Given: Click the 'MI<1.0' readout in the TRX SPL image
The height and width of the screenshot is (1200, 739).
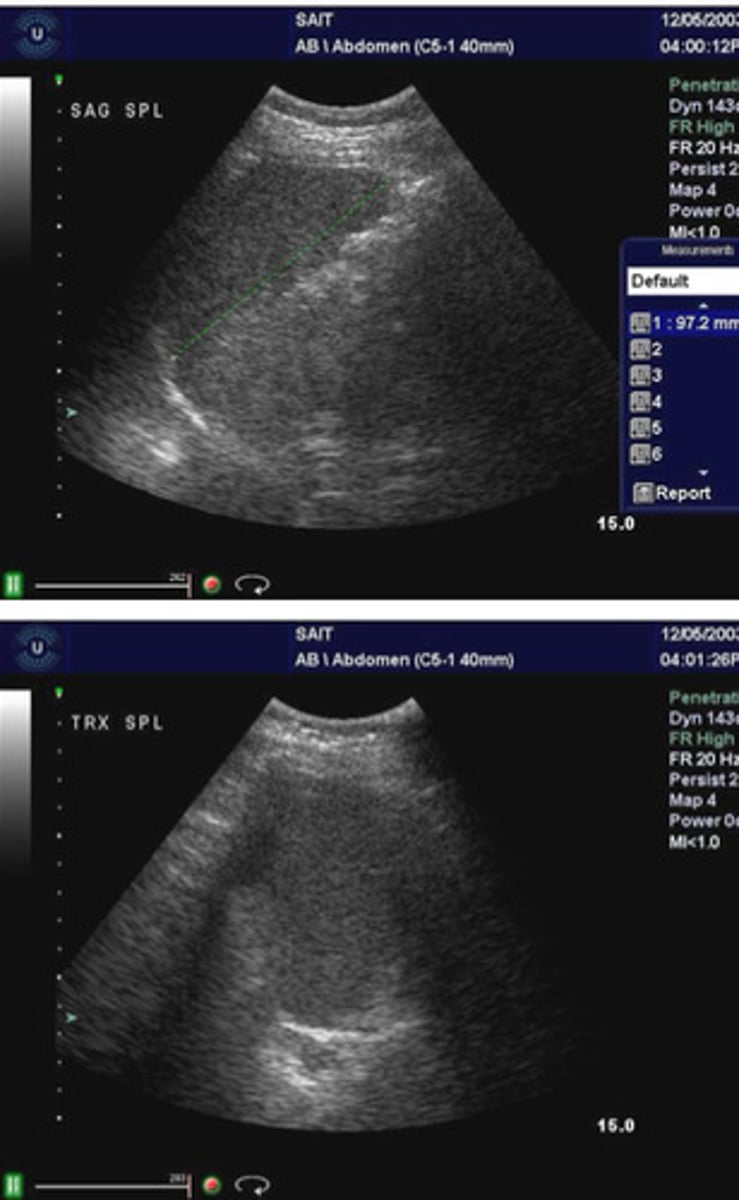Looking at the screenshot, I should pos(695,843).
